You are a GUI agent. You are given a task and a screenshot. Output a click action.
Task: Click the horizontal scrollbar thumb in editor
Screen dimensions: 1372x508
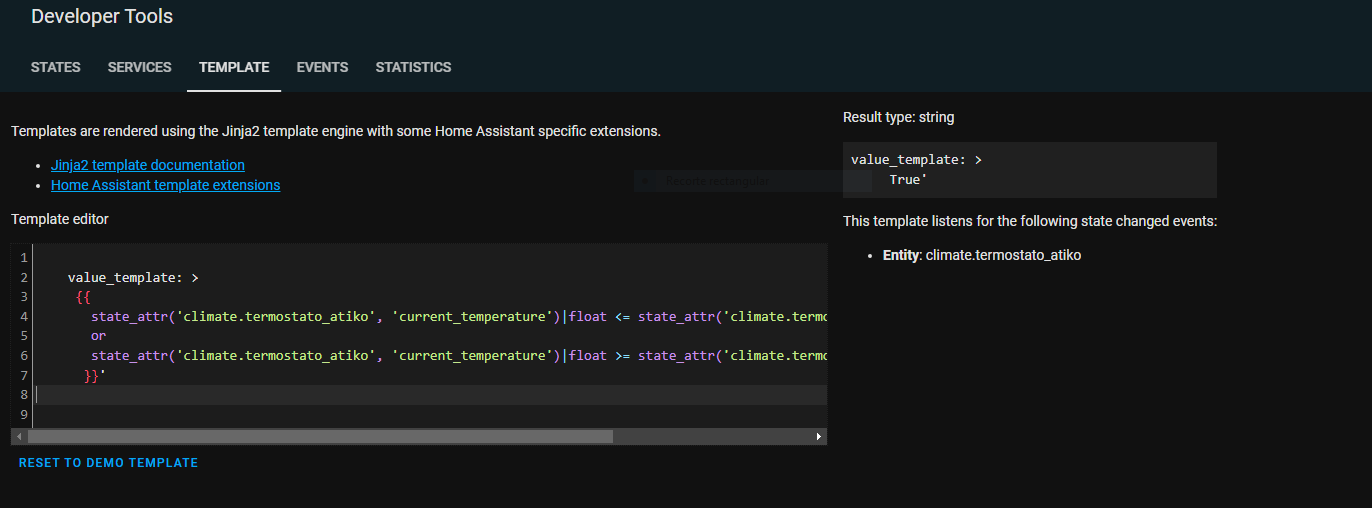coord(320,437)
